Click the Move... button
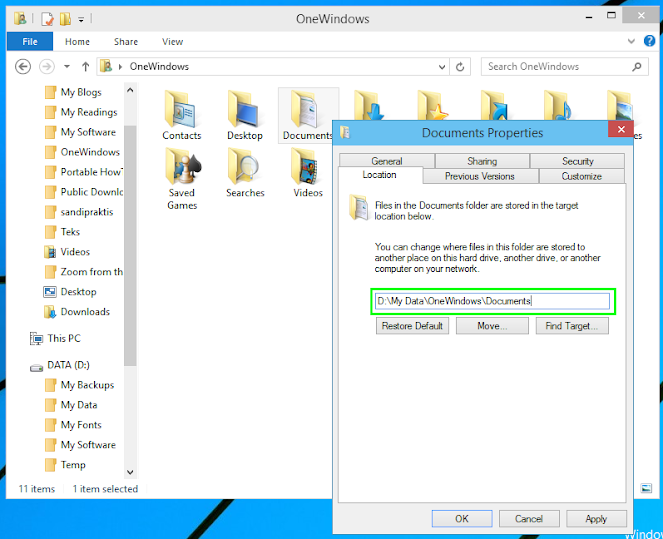This screenshot has width=663, height=539. coord(492,326)
